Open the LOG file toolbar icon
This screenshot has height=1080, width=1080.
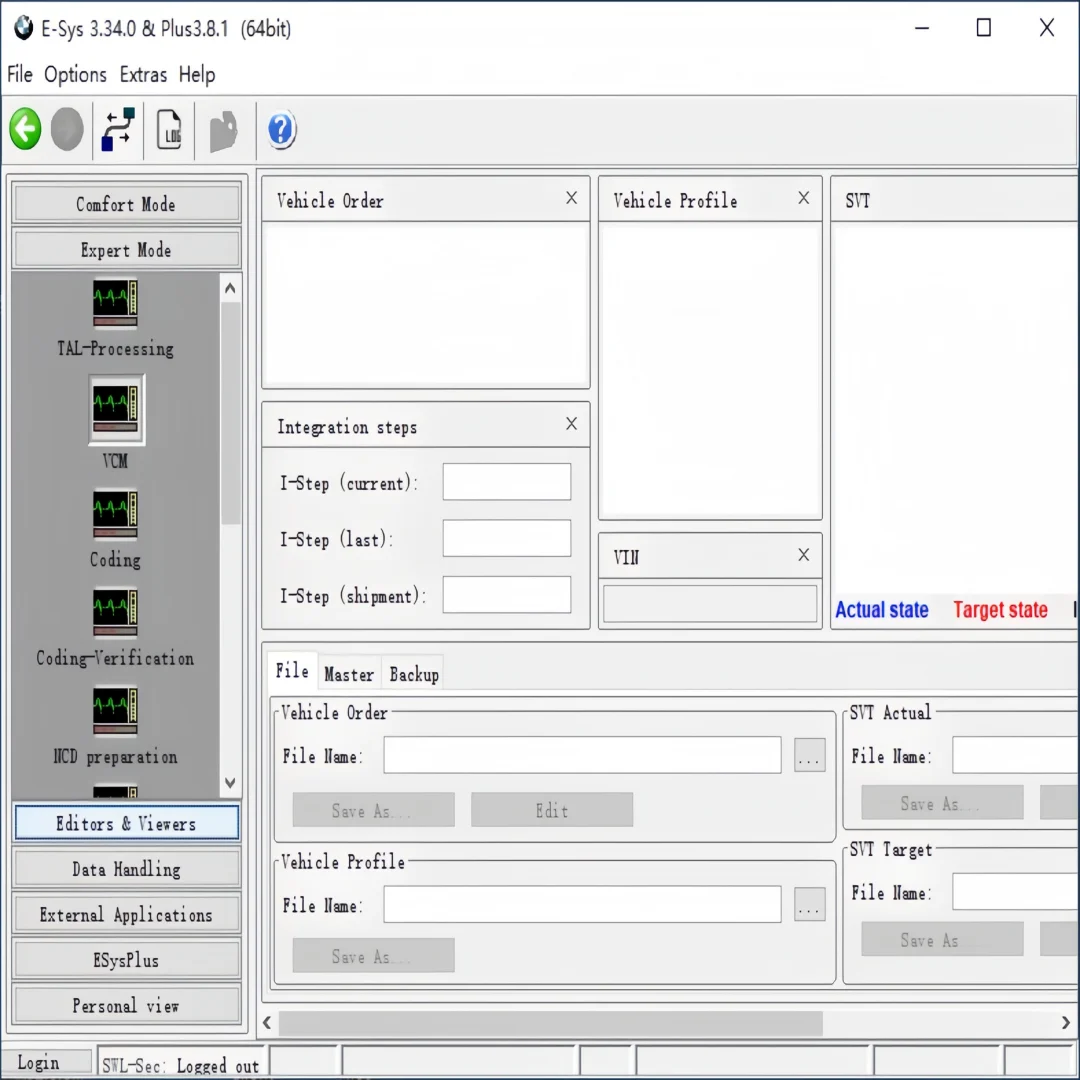click(x=169, y=129)
